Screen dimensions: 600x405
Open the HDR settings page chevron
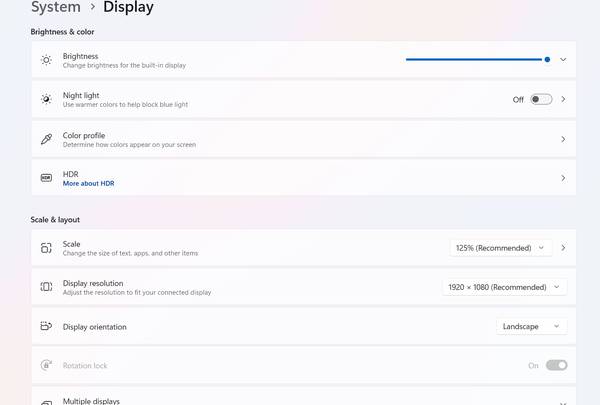563,178
